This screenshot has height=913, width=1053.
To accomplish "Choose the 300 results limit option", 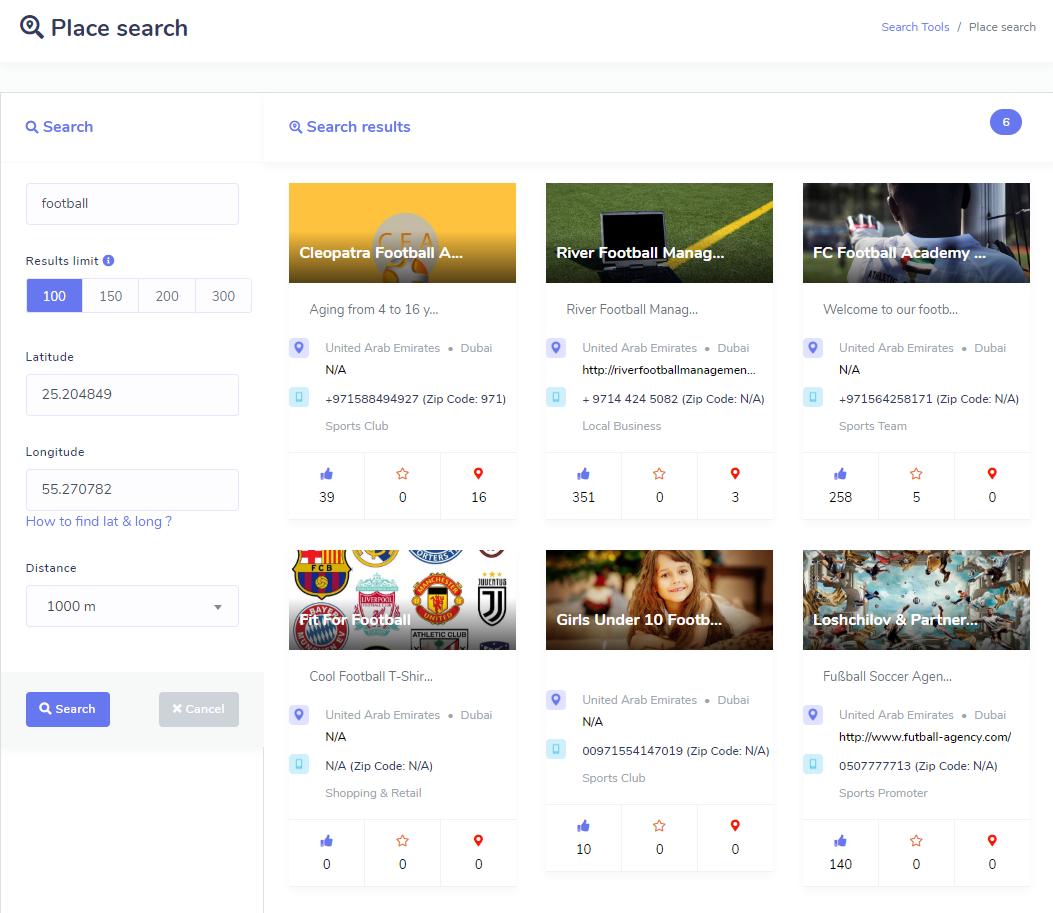I will coord(223,296).
